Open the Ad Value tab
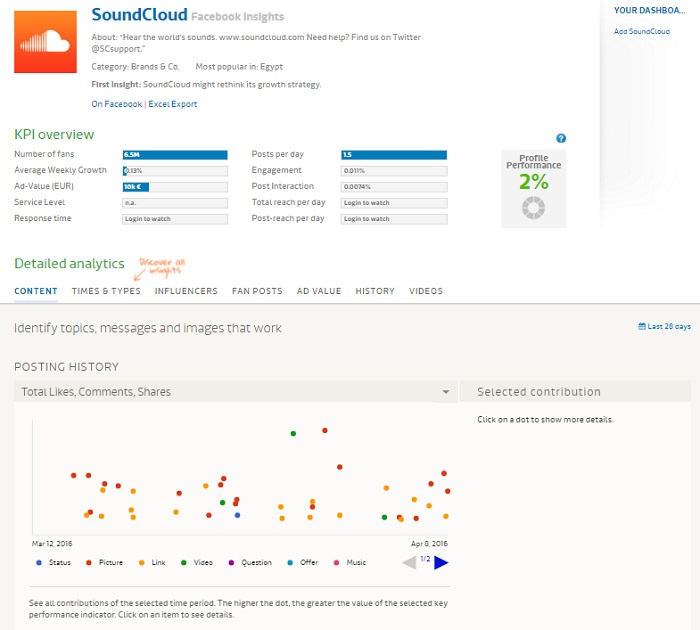The height and width of the screenshot is (630, 700). pos(319,291)
